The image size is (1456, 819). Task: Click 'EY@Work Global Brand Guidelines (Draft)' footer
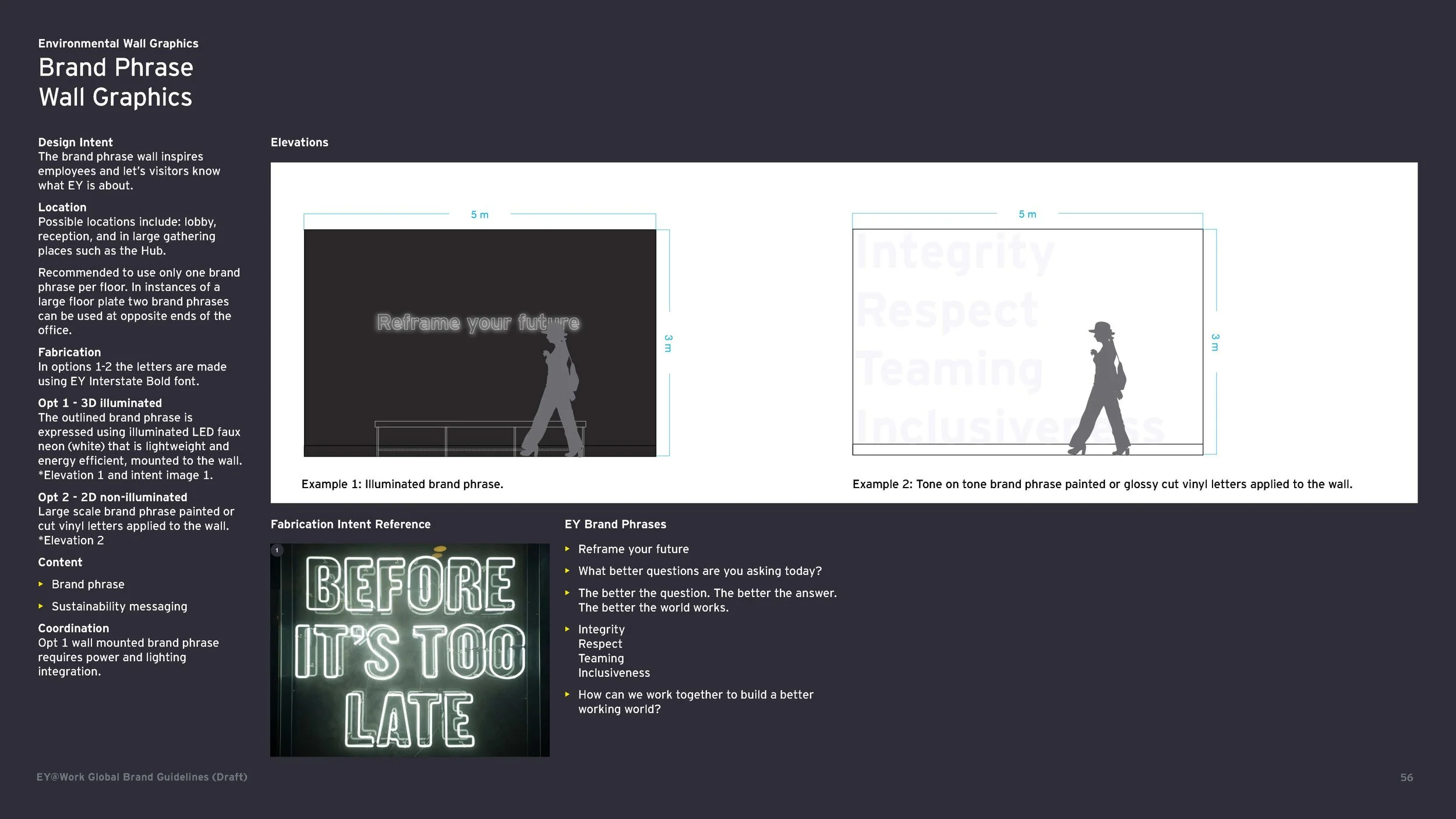(x=142, y=777)
